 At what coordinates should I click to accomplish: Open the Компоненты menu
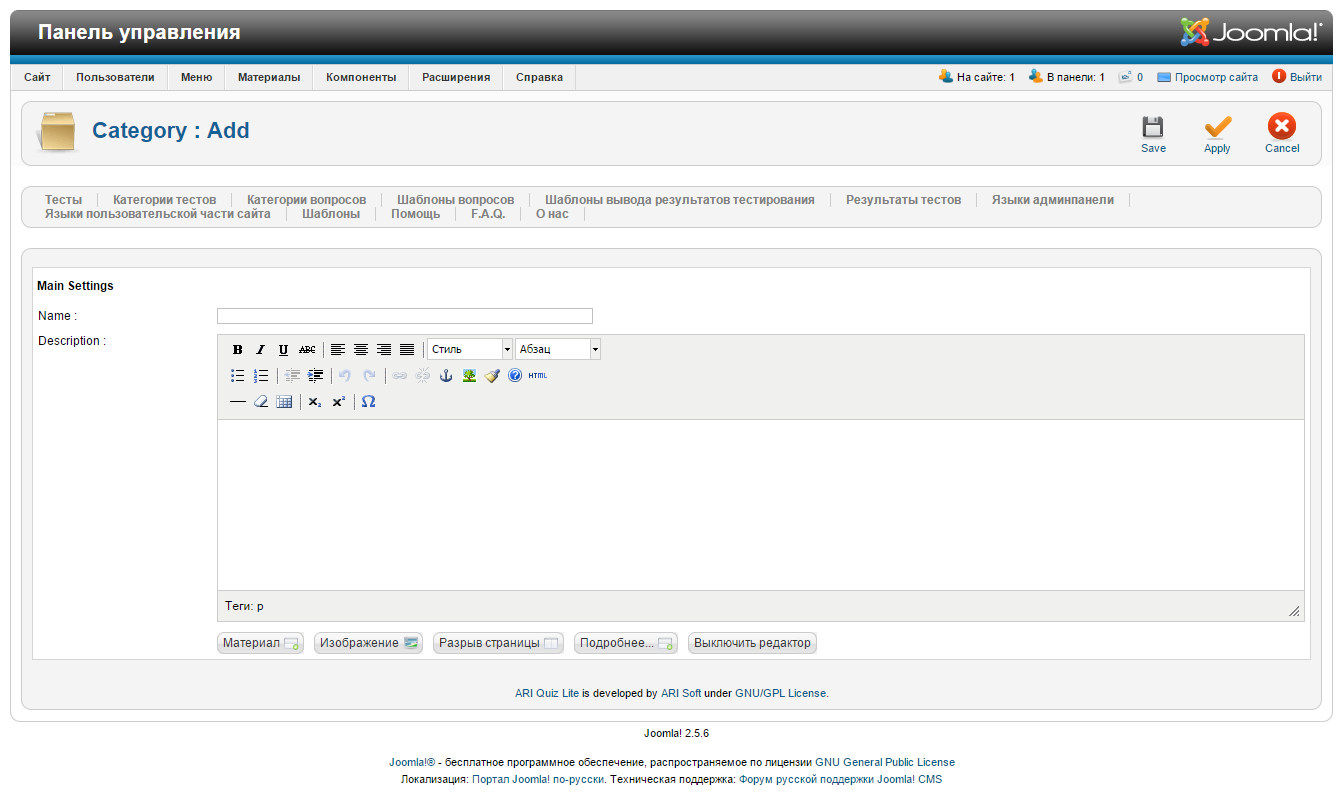[361, 77]
